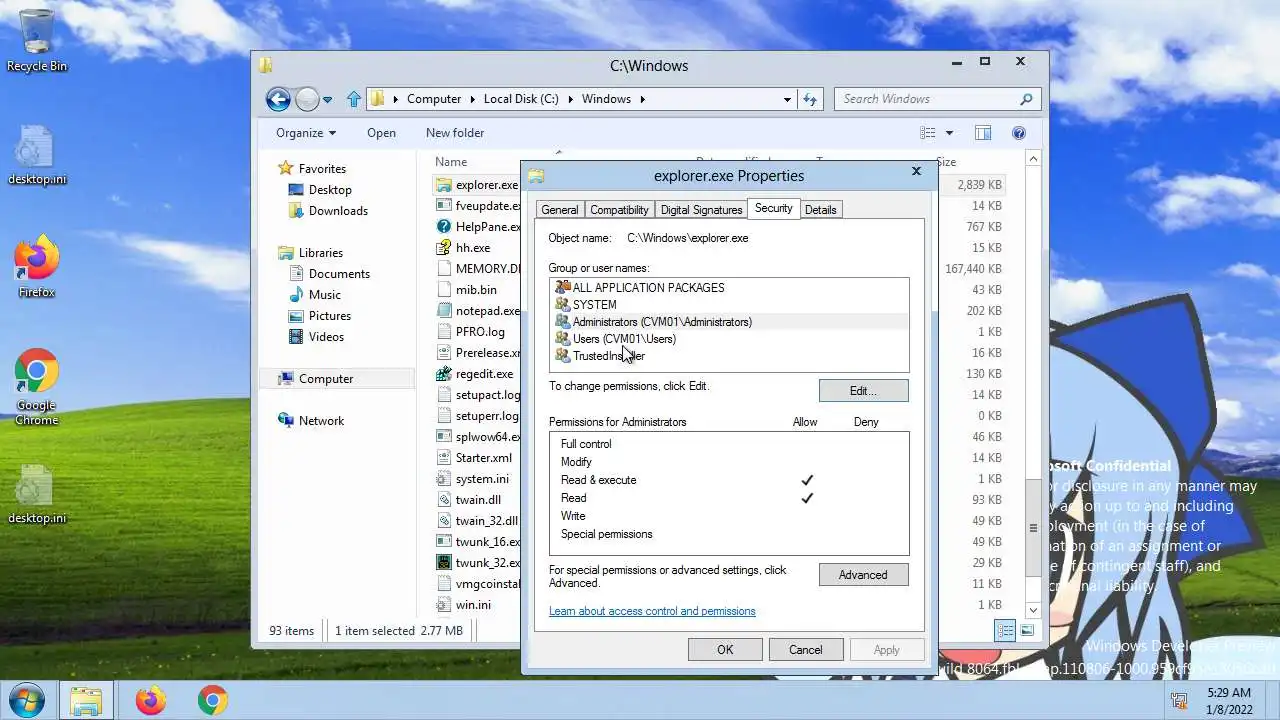
Task: Switch to the Compatibility tab
Action: (x=619, y=210)
